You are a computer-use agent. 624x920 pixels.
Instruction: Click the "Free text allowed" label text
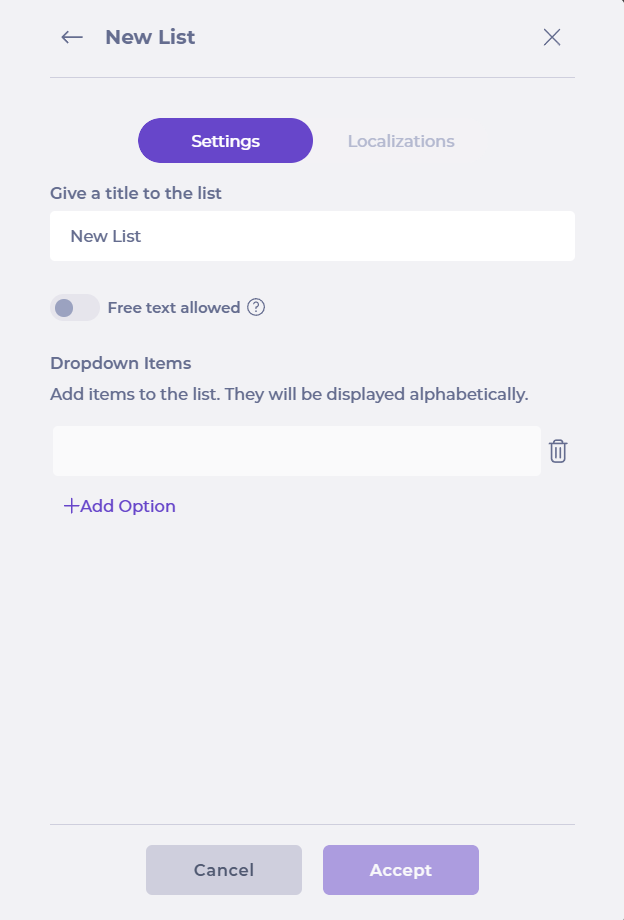click(x=174, y=308)
